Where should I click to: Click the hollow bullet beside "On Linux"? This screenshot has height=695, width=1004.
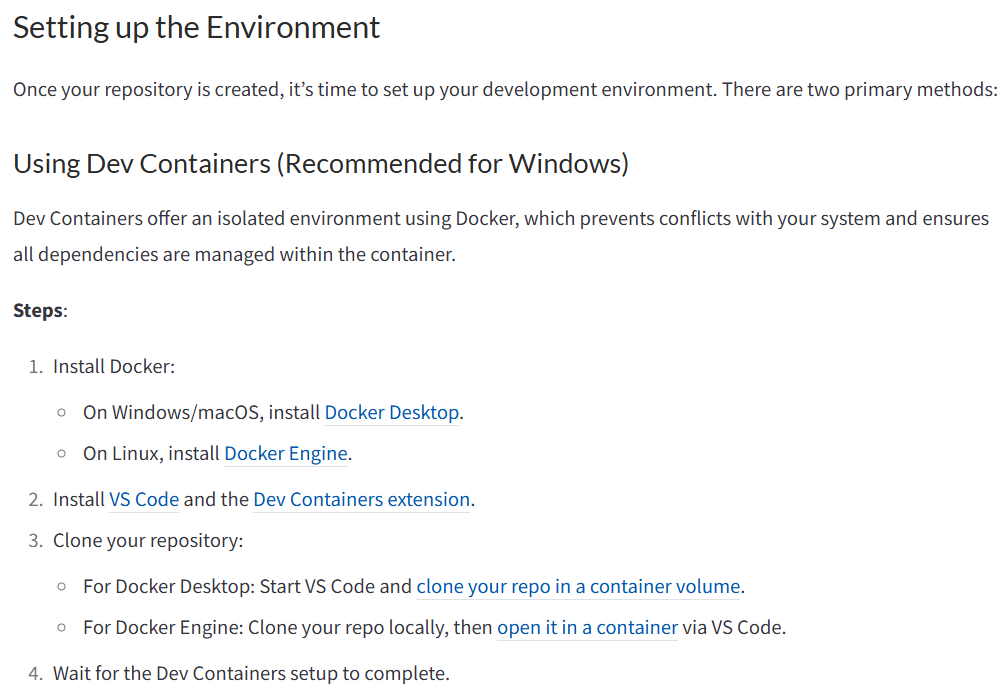coord(62,454)
